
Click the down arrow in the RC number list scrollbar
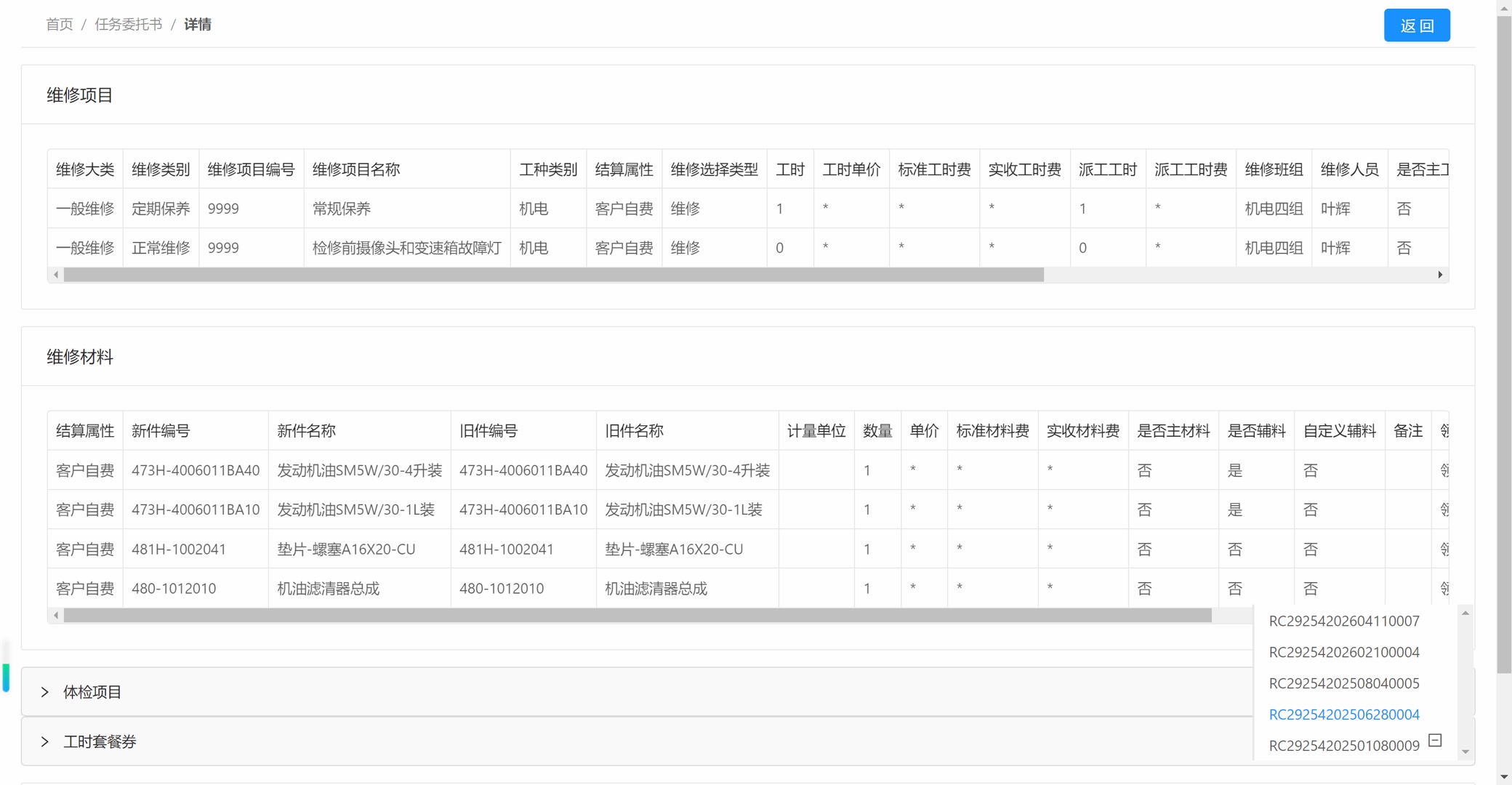pyautogui.click(x=1465, y=752)
